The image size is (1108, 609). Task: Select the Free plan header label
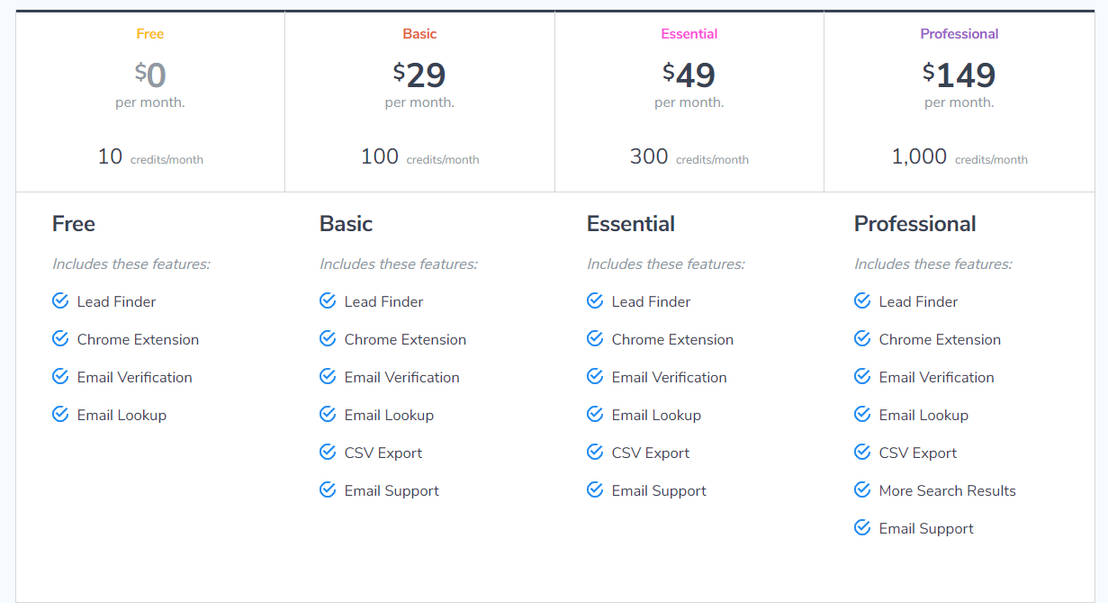149,33
